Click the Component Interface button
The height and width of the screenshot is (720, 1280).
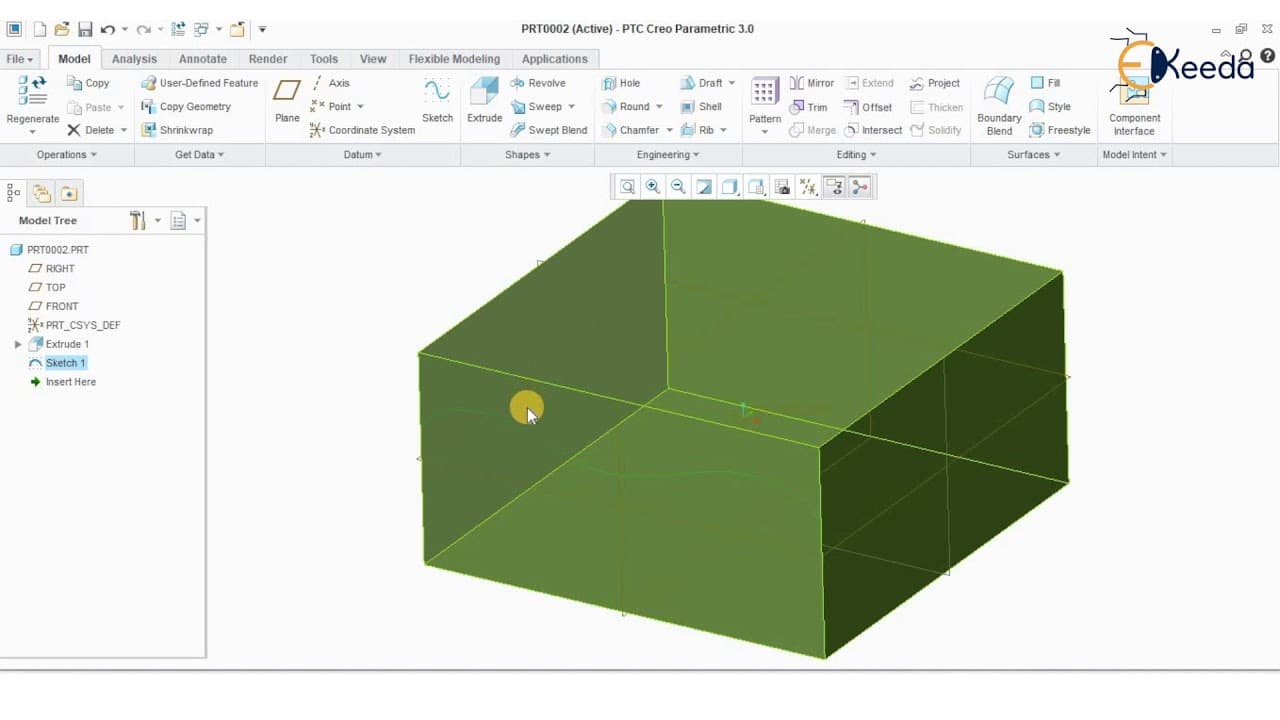click(1134, 106)
